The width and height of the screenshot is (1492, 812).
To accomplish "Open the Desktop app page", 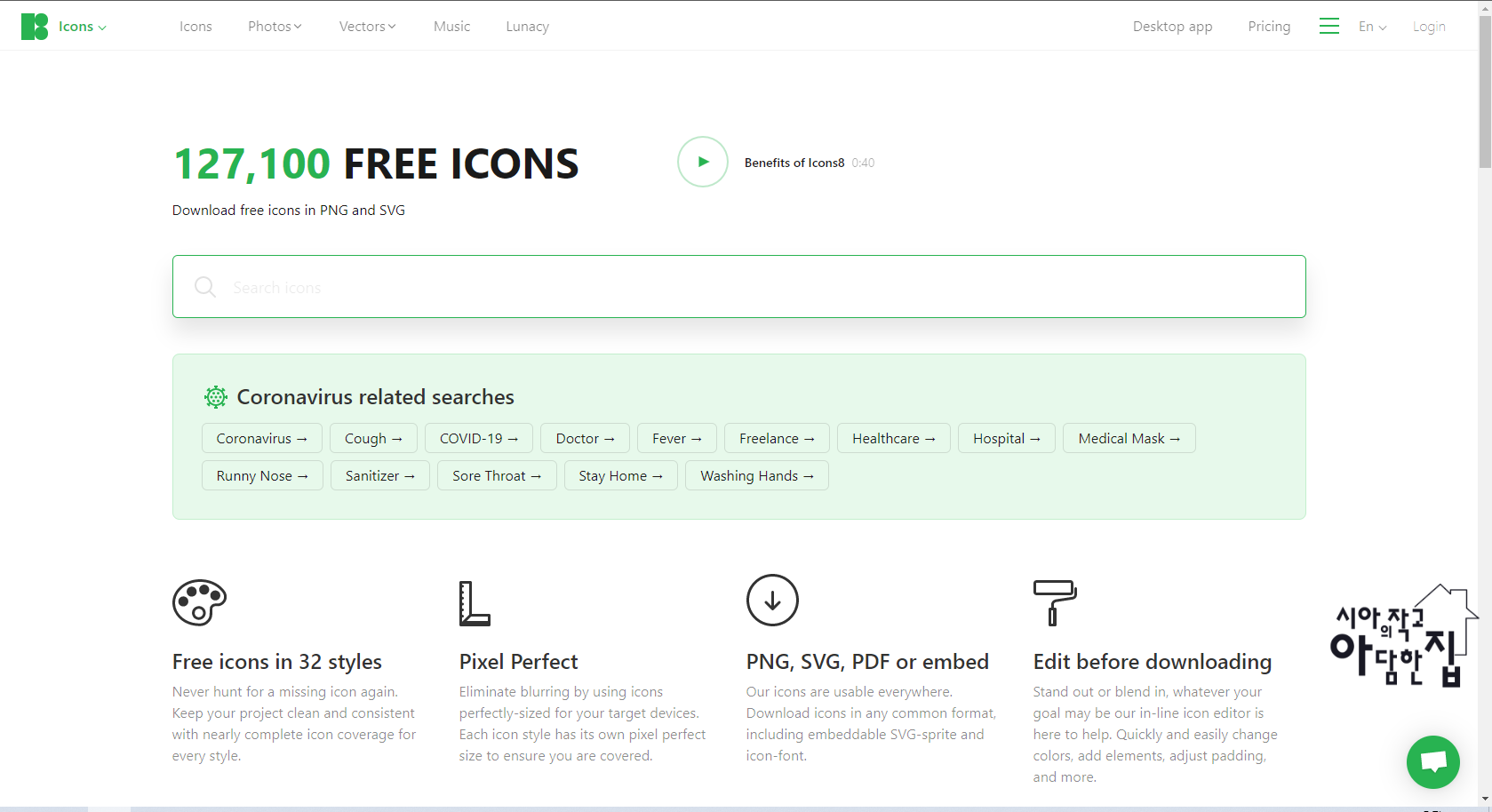I will click(1172, 27).
